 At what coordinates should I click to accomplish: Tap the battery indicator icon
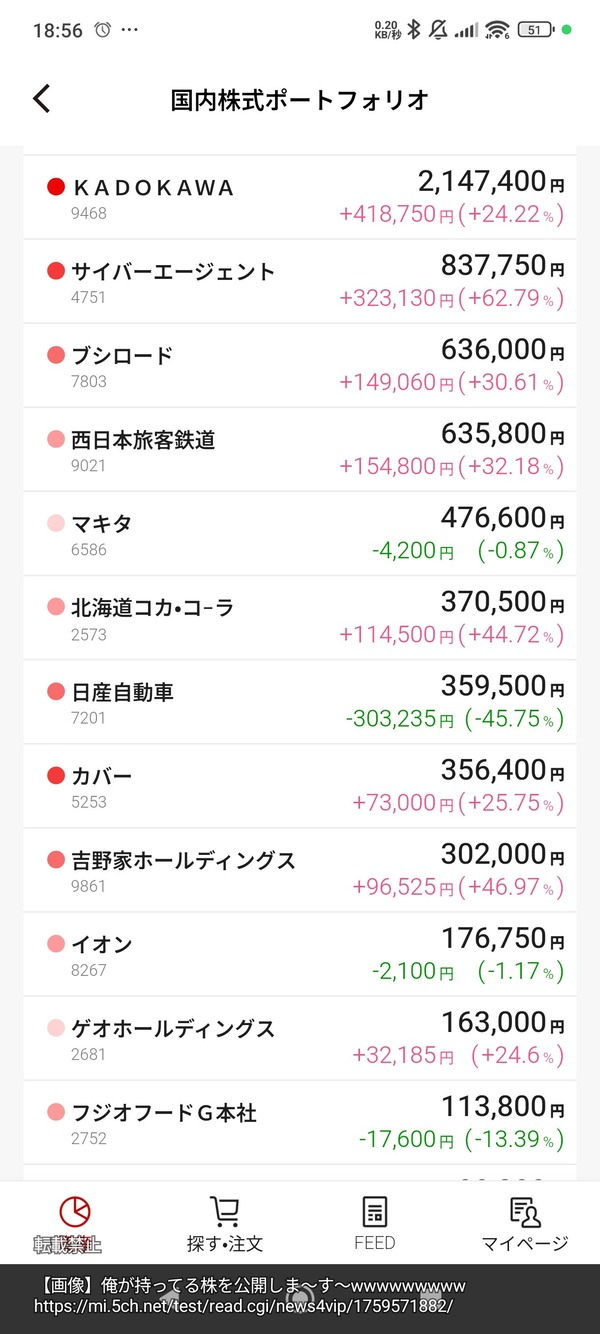coord(535,30)
